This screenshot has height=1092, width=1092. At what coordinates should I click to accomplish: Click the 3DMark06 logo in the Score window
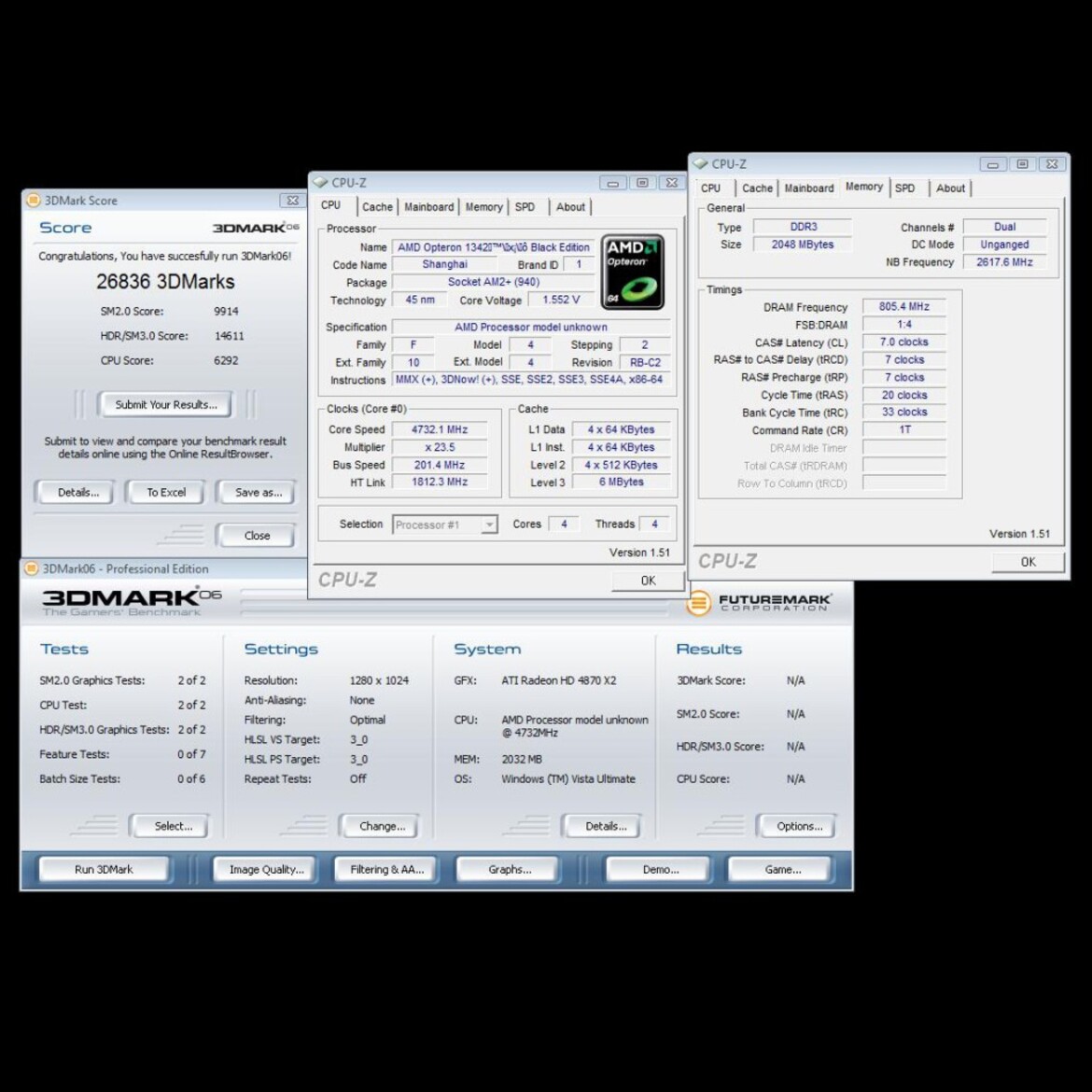(256, 228)
